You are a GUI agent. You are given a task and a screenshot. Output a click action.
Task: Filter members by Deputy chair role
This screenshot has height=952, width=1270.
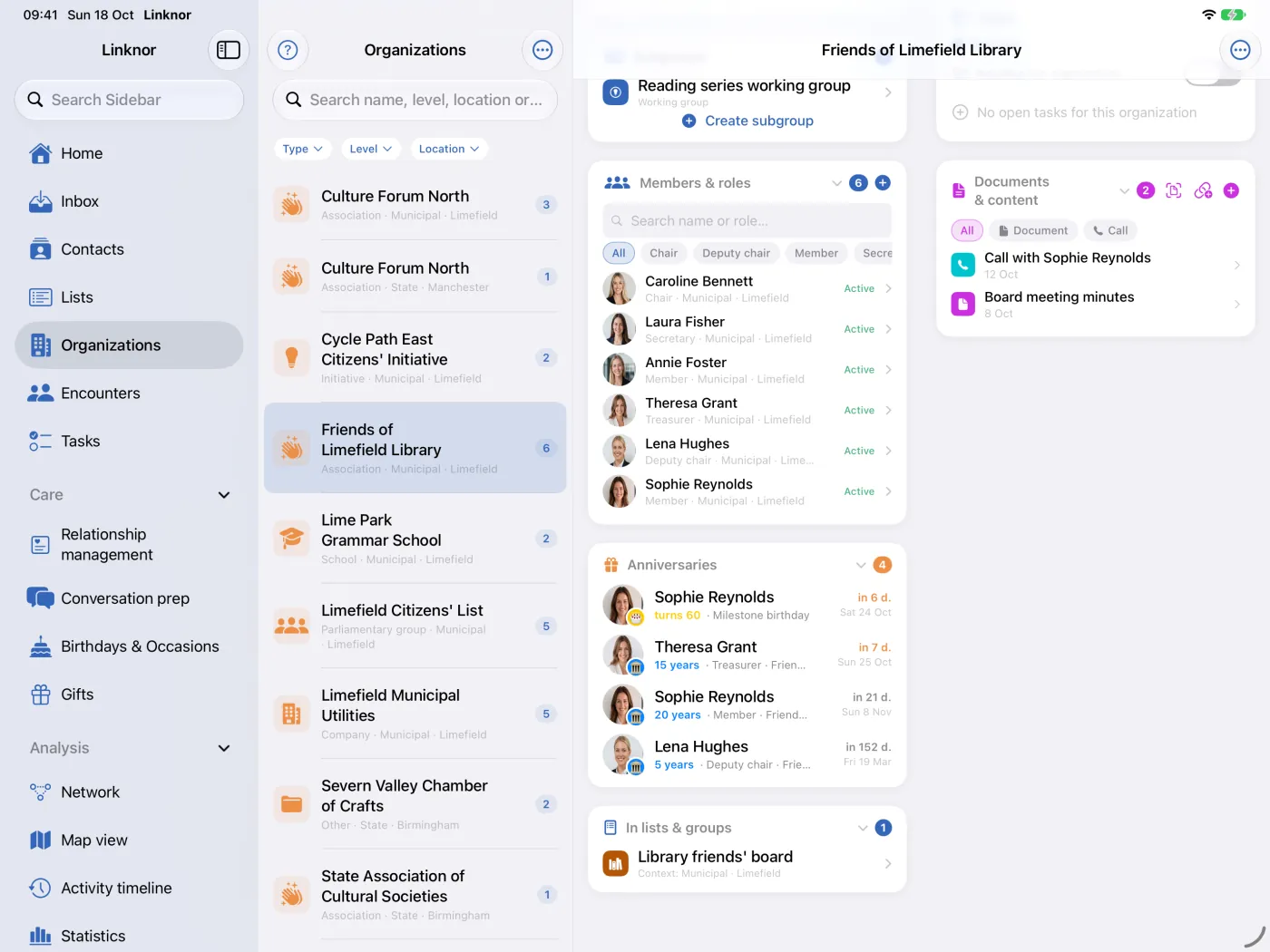[736, 253]
